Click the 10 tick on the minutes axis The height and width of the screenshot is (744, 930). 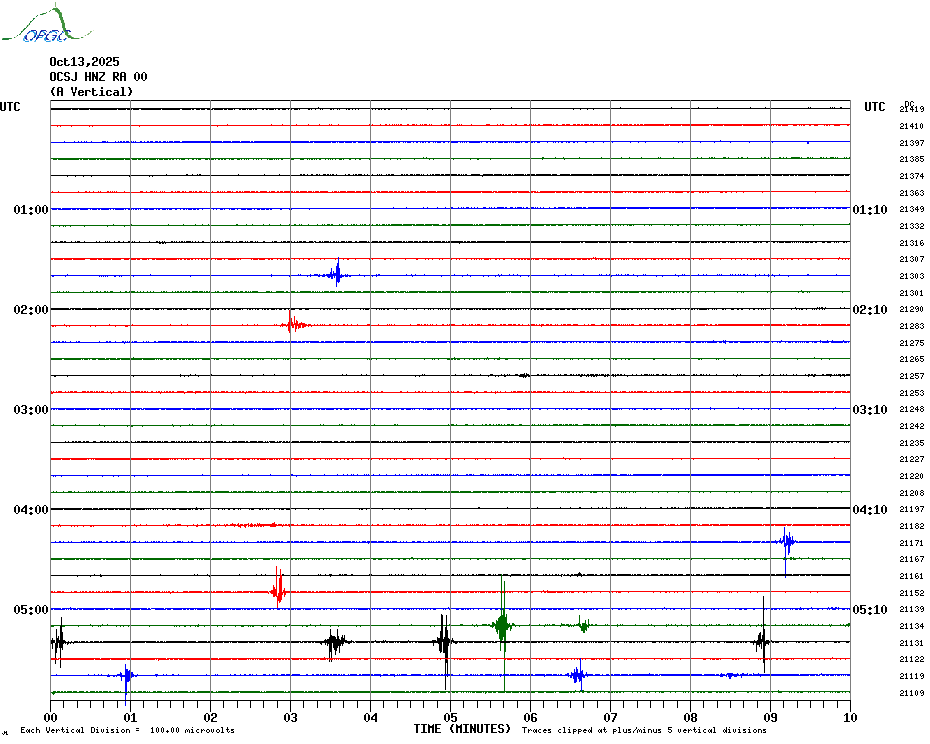(849, 717)
